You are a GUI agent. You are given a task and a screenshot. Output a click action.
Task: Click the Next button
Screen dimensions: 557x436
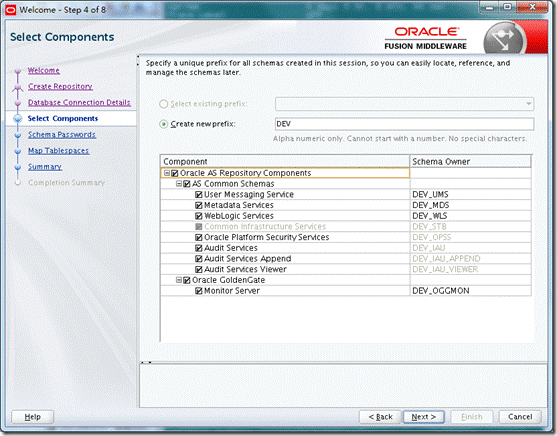coord(423,417)
